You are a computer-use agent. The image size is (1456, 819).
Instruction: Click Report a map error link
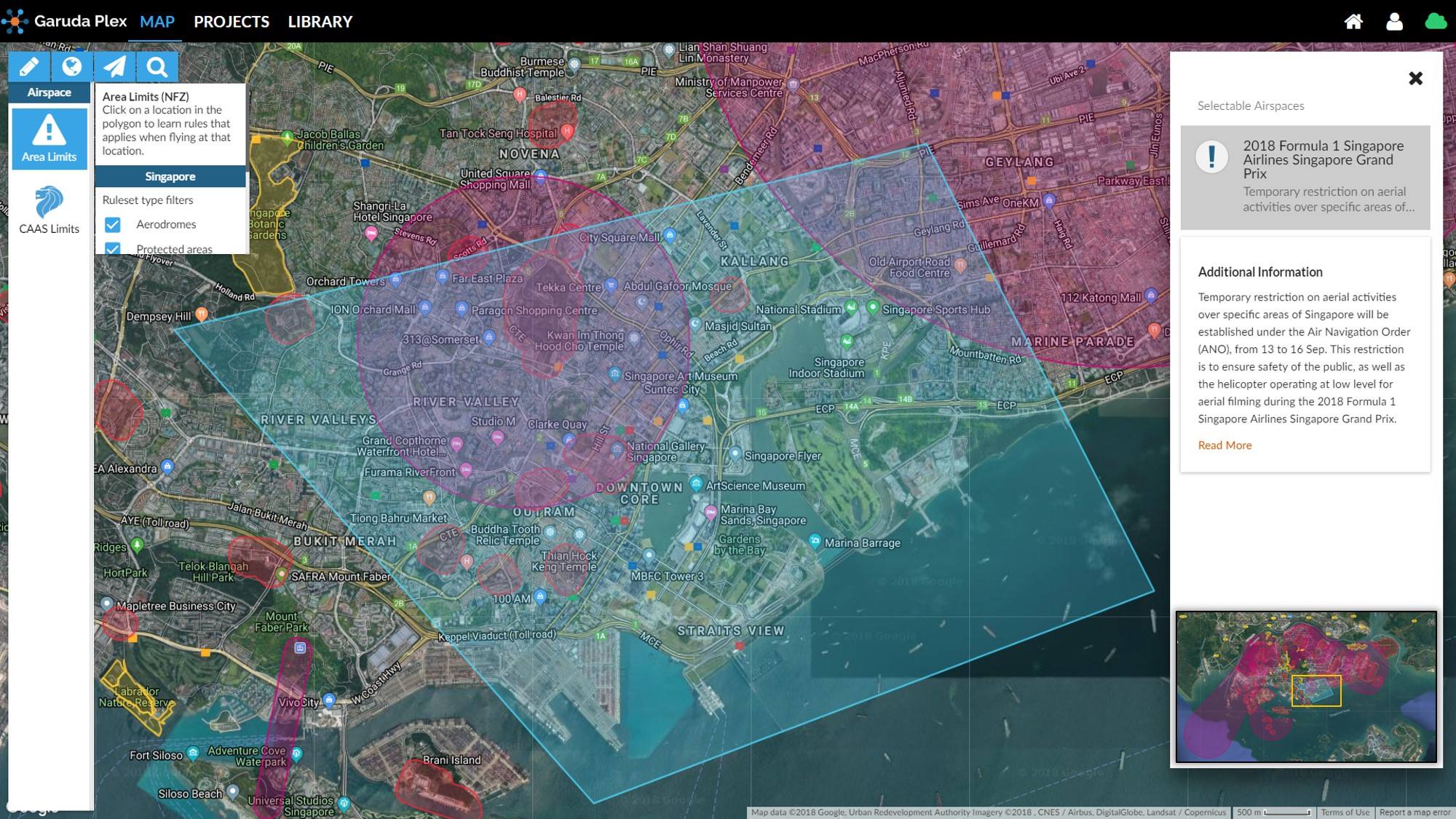[1415, 812]
